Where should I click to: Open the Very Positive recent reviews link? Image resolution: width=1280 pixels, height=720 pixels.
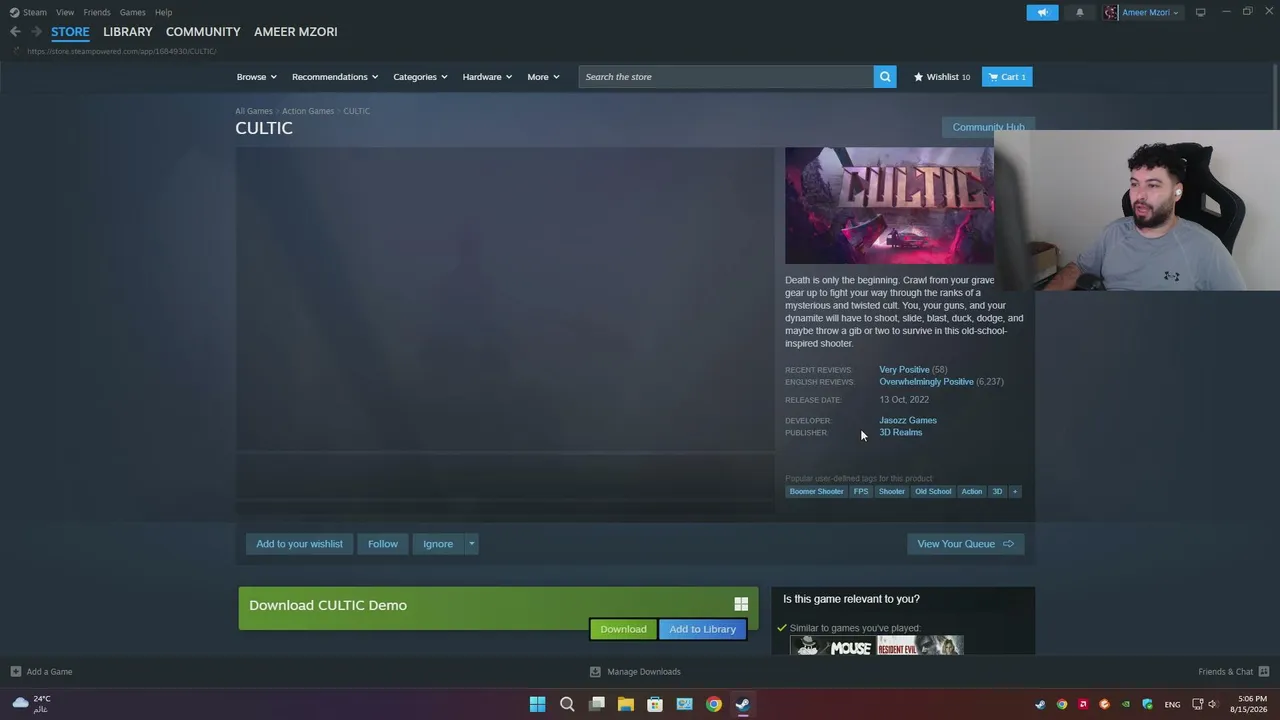[904, 370]
